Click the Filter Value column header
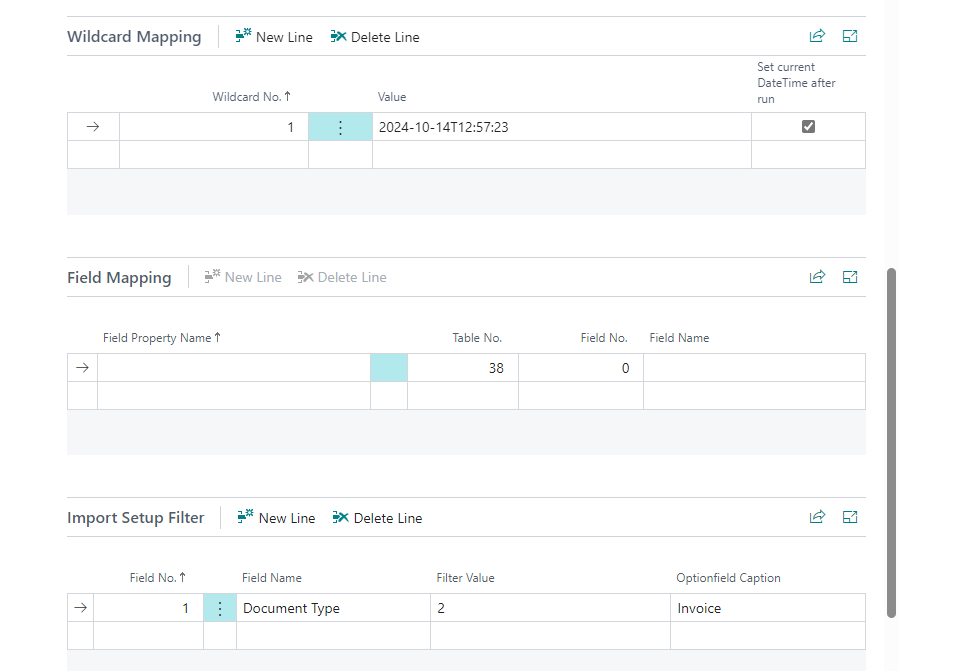The height and width of the screenshot is (671, 967). coord(466,578)
